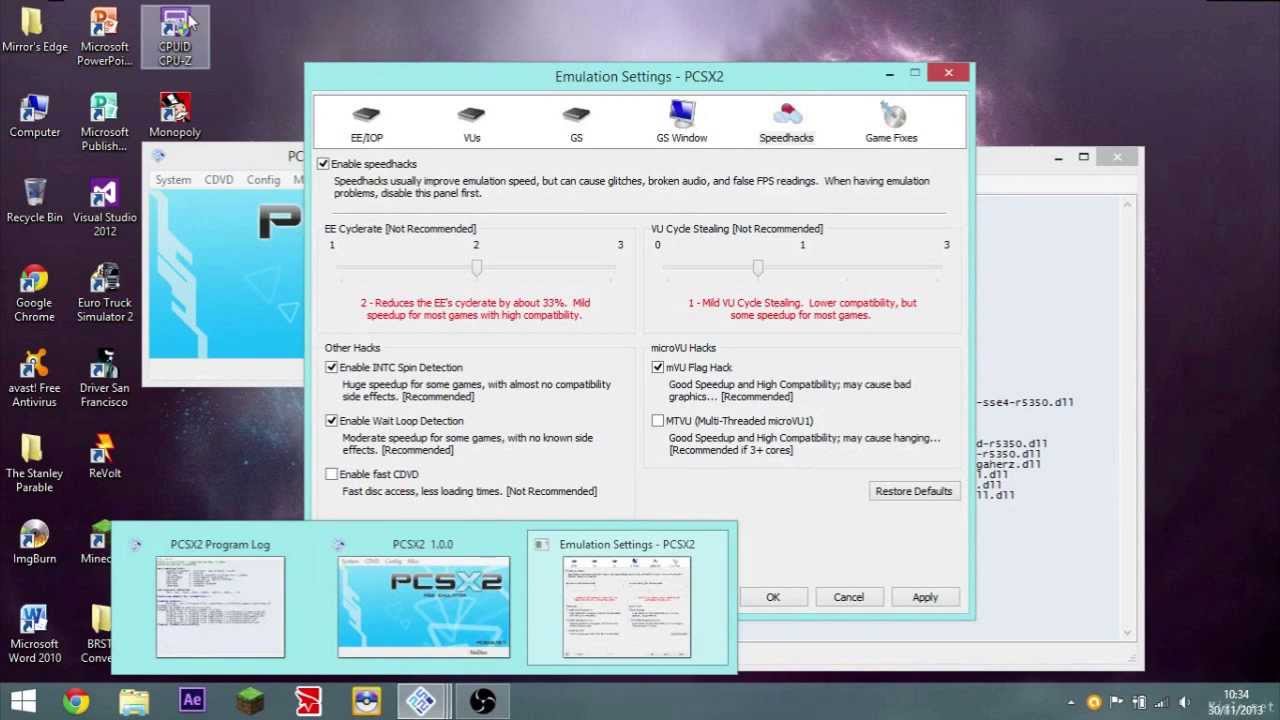Open the System menu in PCSX2 window
This screenshot has width=1280, height=720.
(x=173, y=180)
